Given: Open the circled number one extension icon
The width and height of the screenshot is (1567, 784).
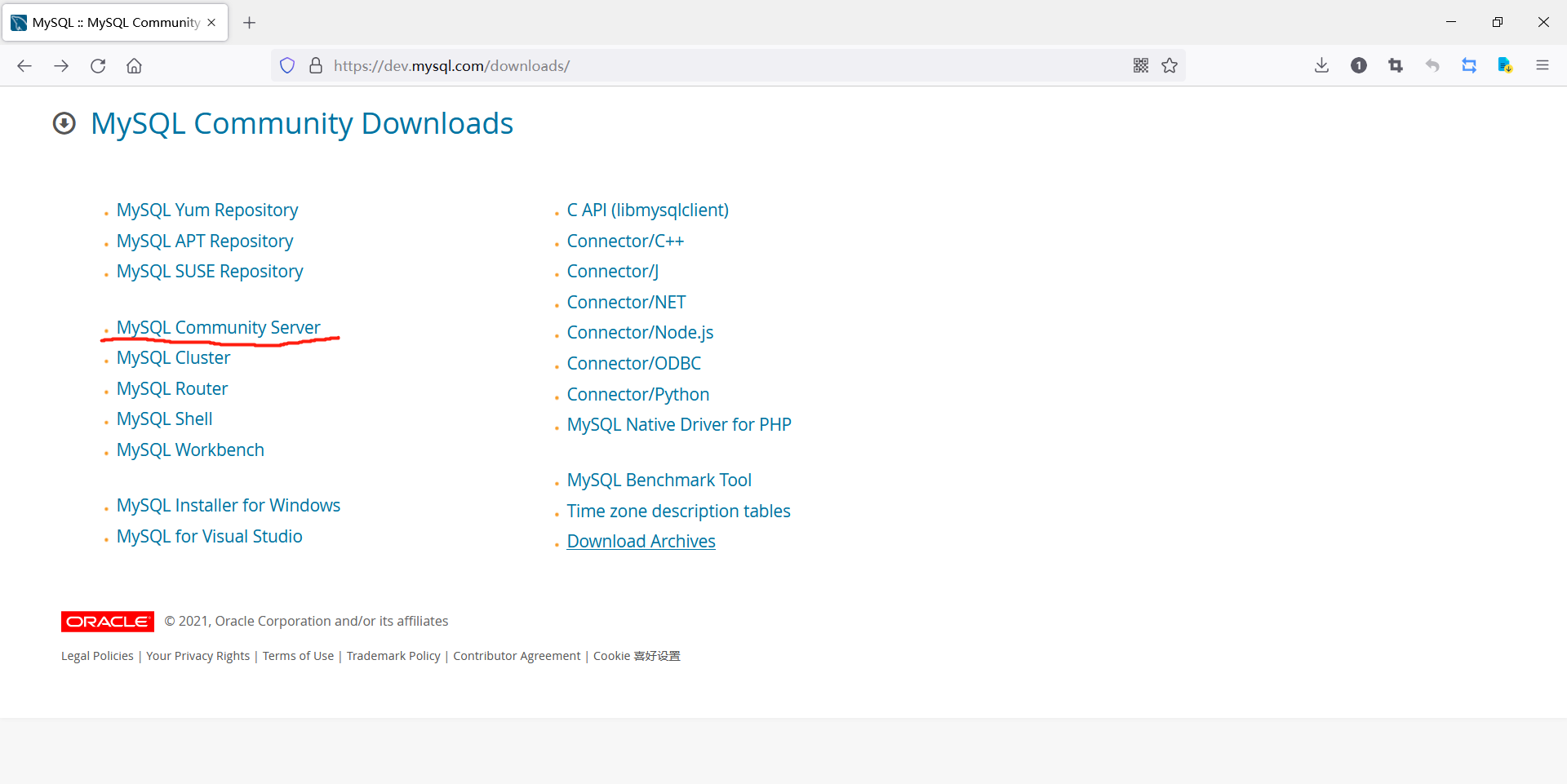Looking at the screenshot, I should coord(1359,66).
